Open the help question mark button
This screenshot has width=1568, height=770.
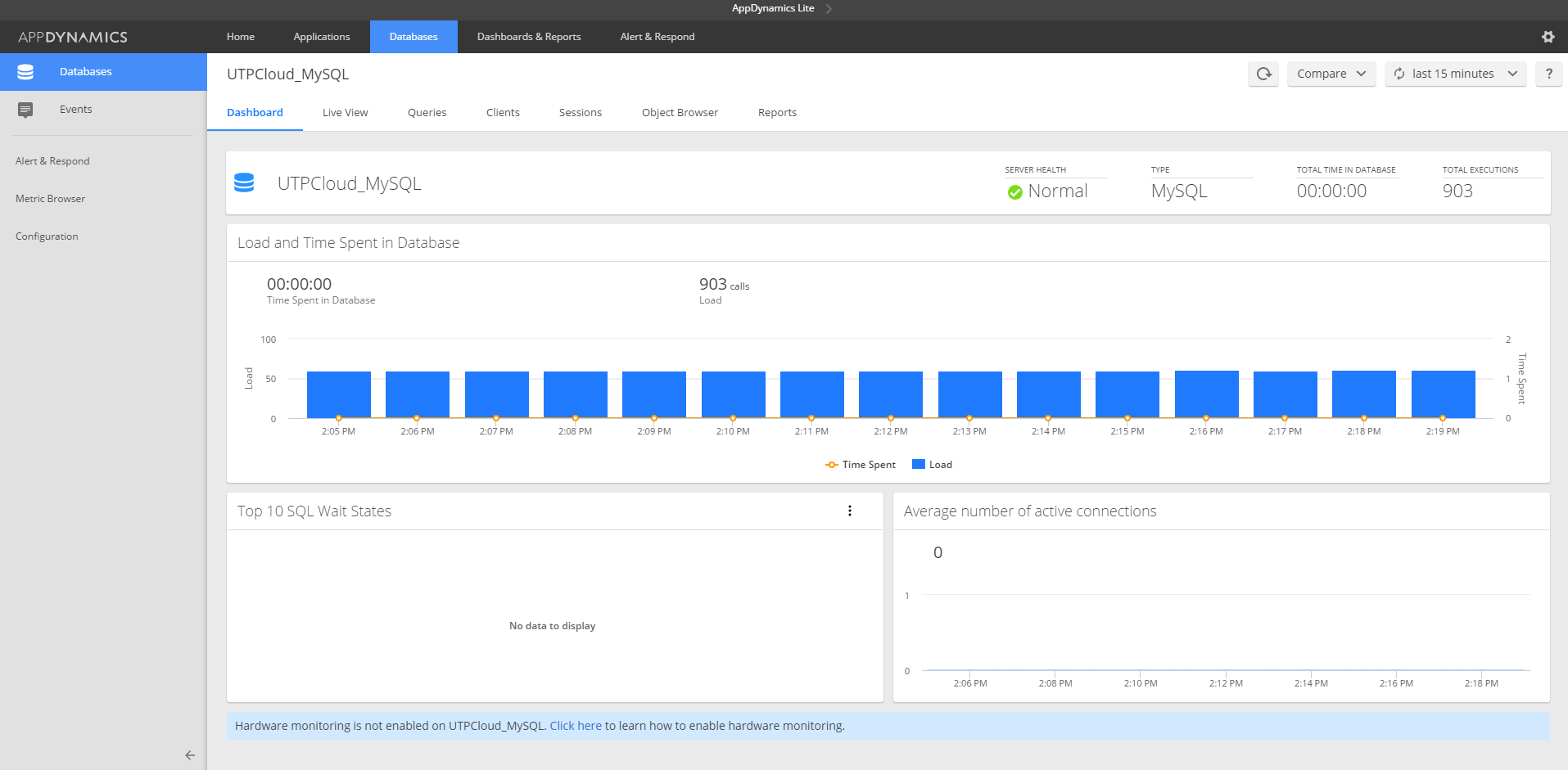tap(1548, 74)
